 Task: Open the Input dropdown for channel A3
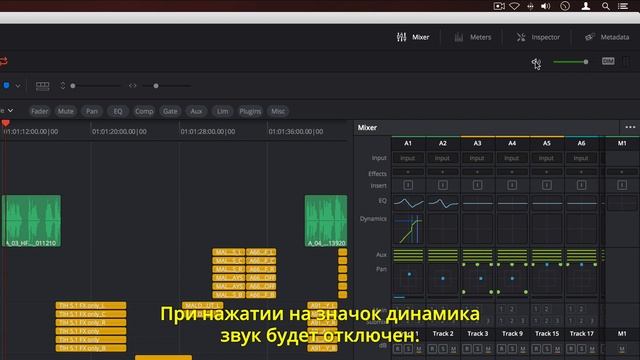[477, 158]
